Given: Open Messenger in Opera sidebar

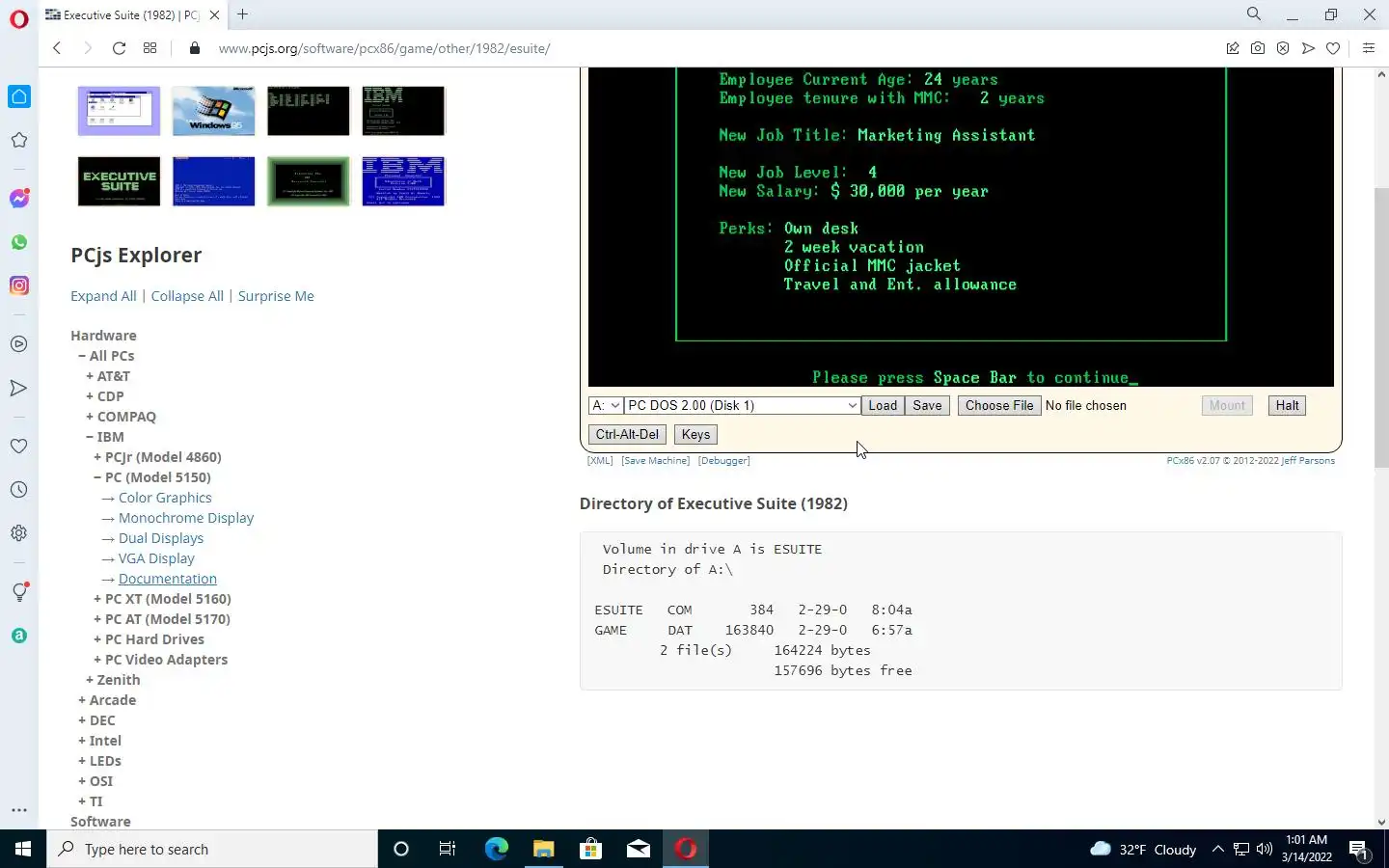Looking at the screenshot, I should [x=19, y=199].
